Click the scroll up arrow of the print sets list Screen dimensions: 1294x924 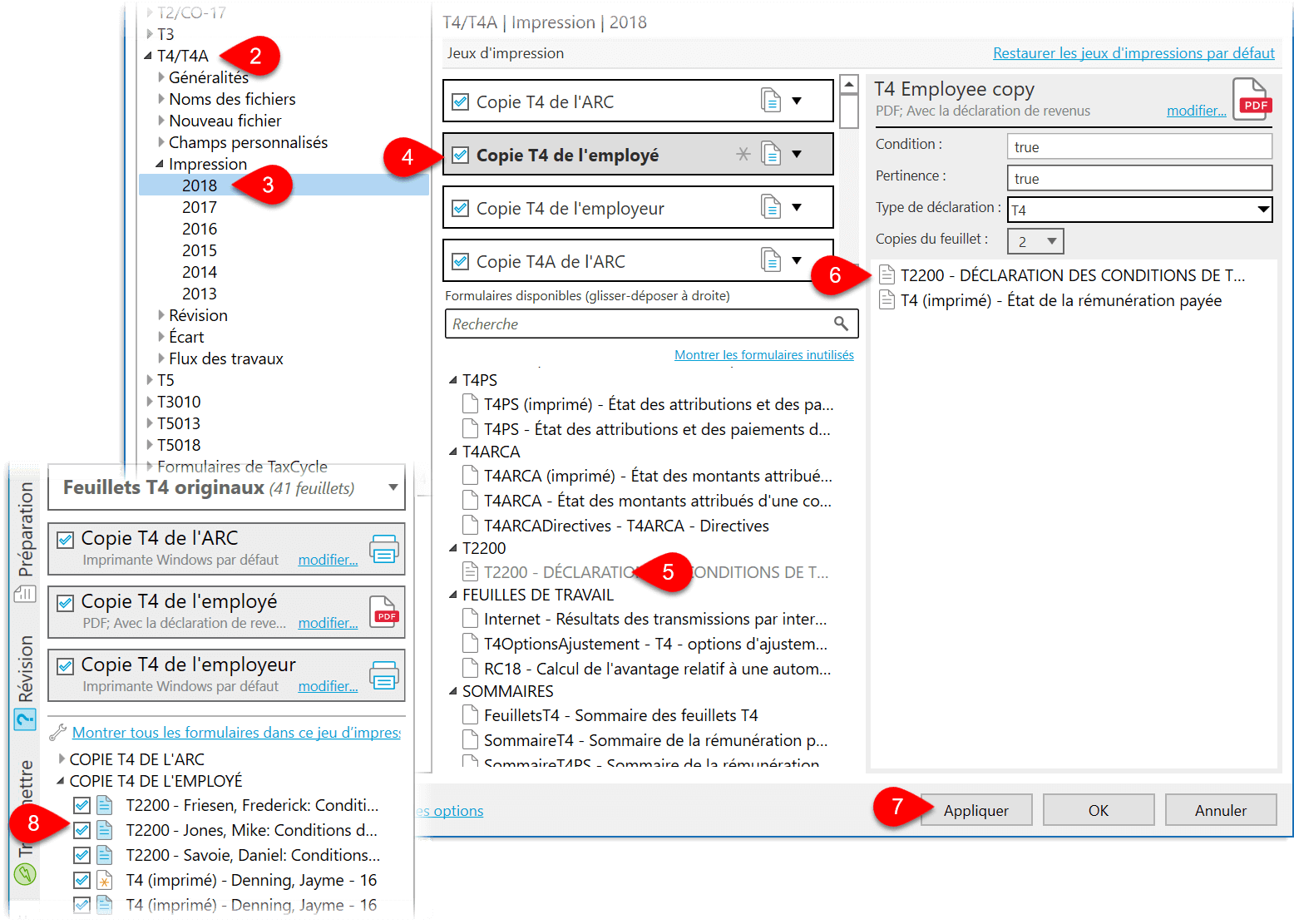[x=848, y=85]
